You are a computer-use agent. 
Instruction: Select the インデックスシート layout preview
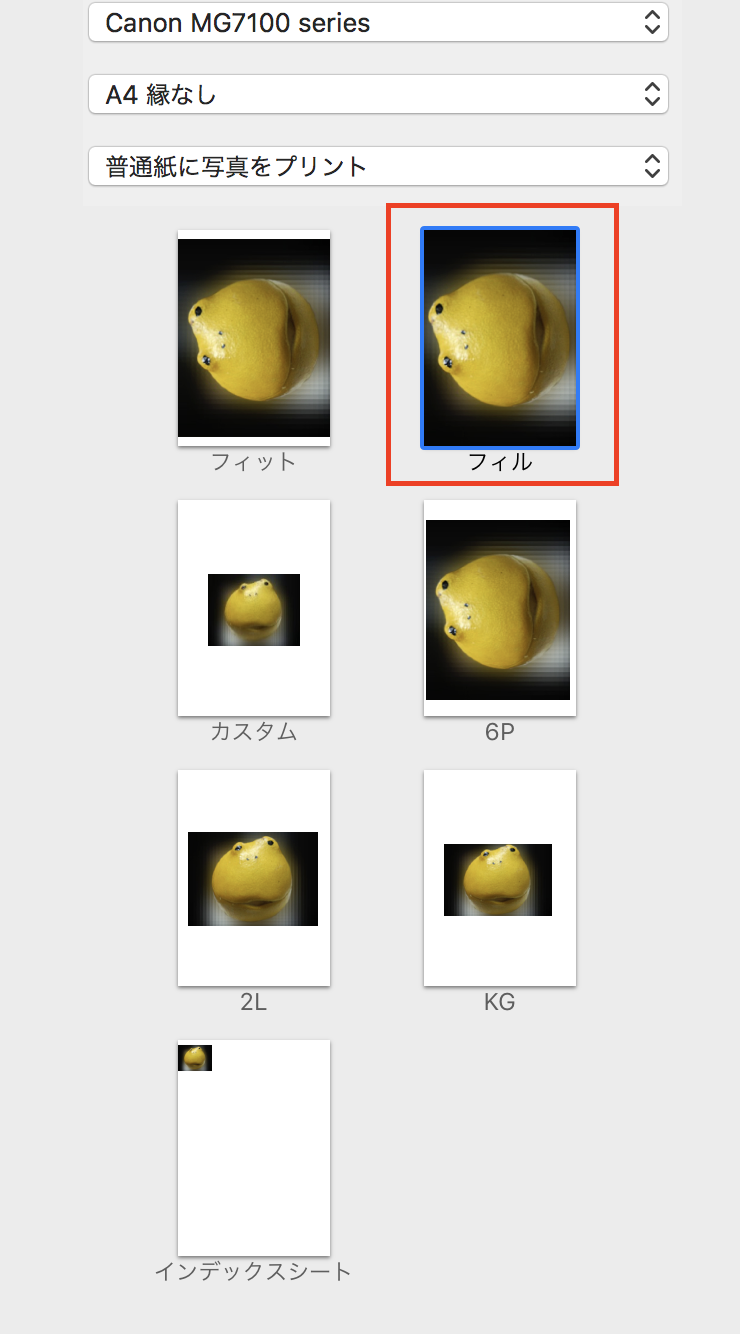click(x=254, y=1148)
